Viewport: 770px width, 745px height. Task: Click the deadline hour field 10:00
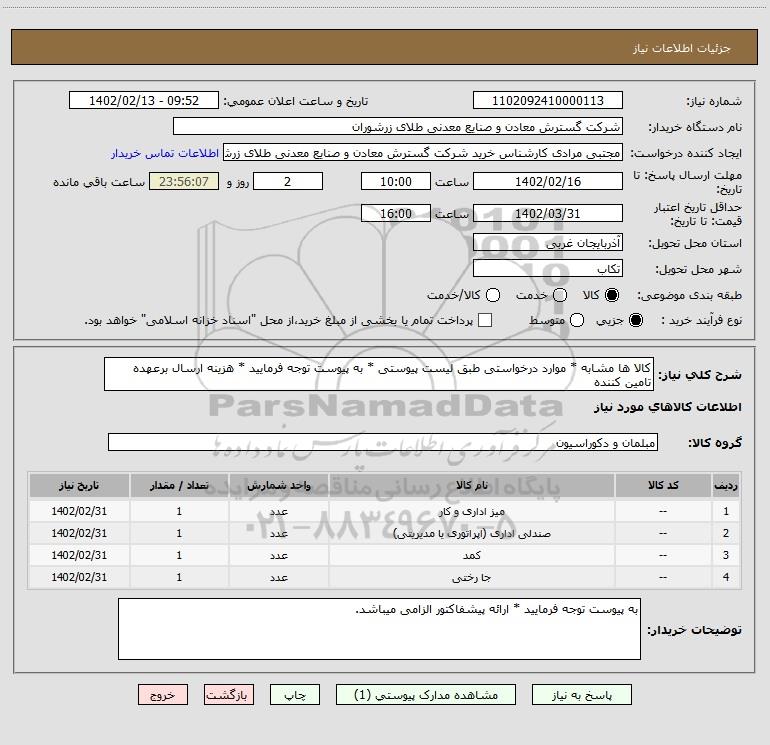click(396, 181)
